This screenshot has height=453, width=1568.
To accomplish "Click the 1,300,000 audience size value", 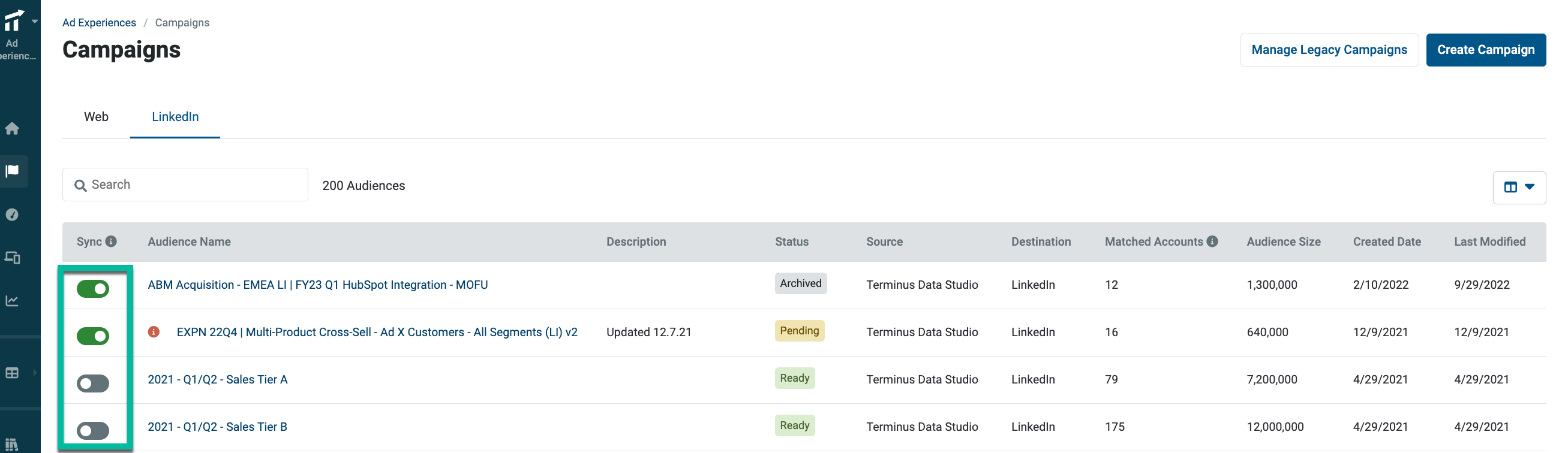I will coord(1272,285).
